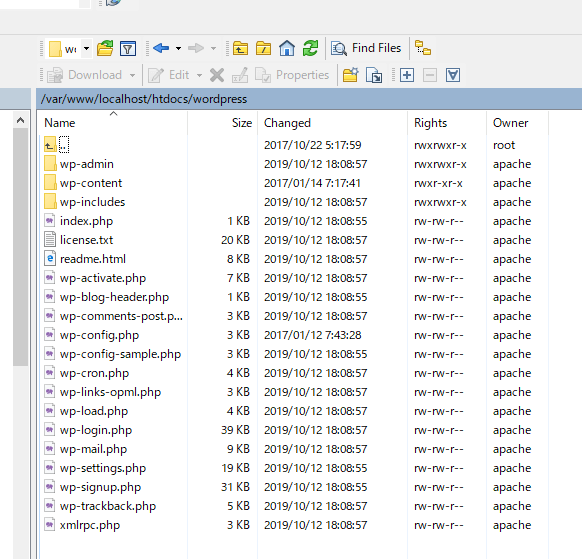Click the Delete X icon
Viewport: 582px width, 559px height.
coord(217,75)
